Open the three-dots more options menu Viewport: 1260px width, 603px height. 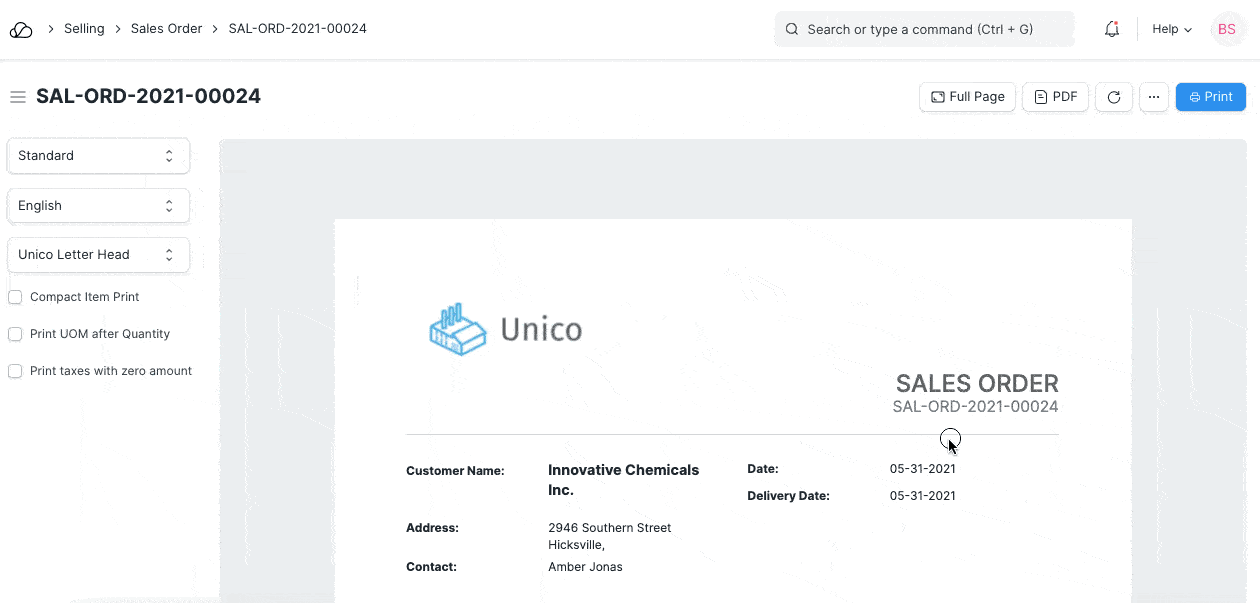pos(1153,97)
